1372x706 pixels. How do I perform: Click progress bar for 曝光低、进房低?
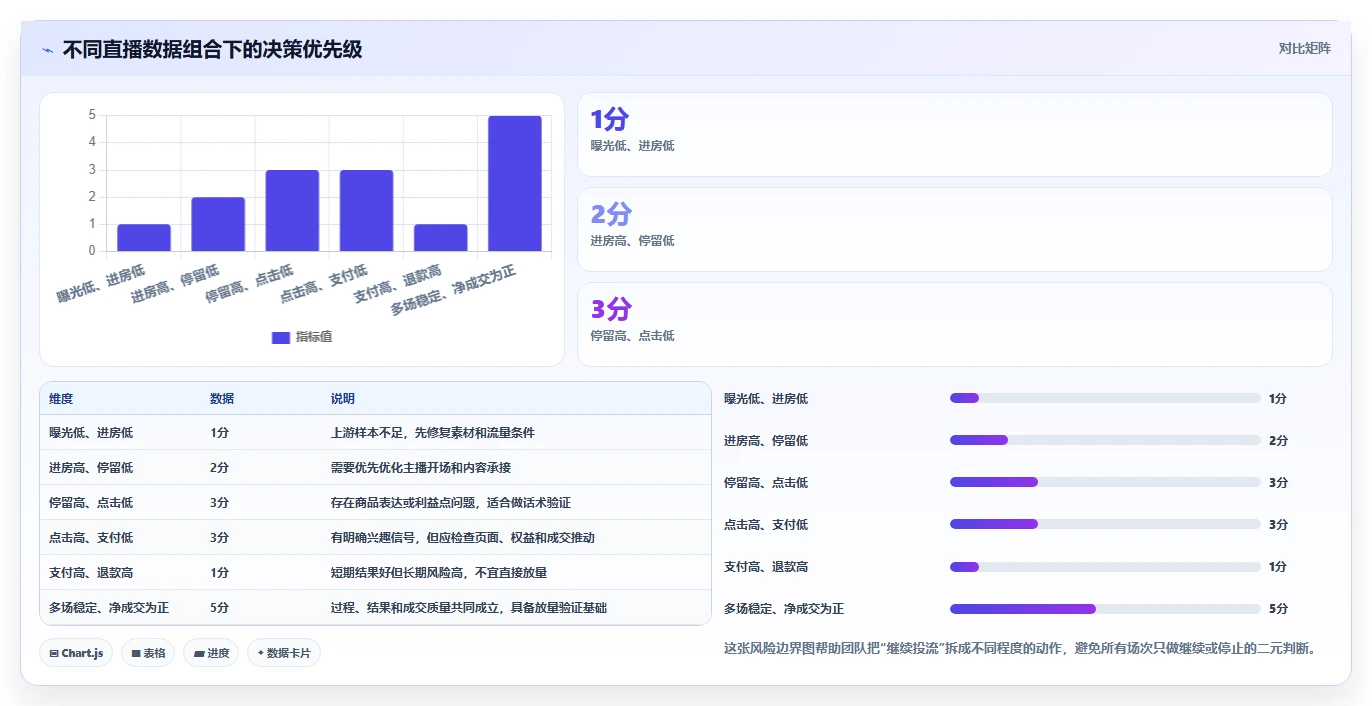(x=1105, y=398)
